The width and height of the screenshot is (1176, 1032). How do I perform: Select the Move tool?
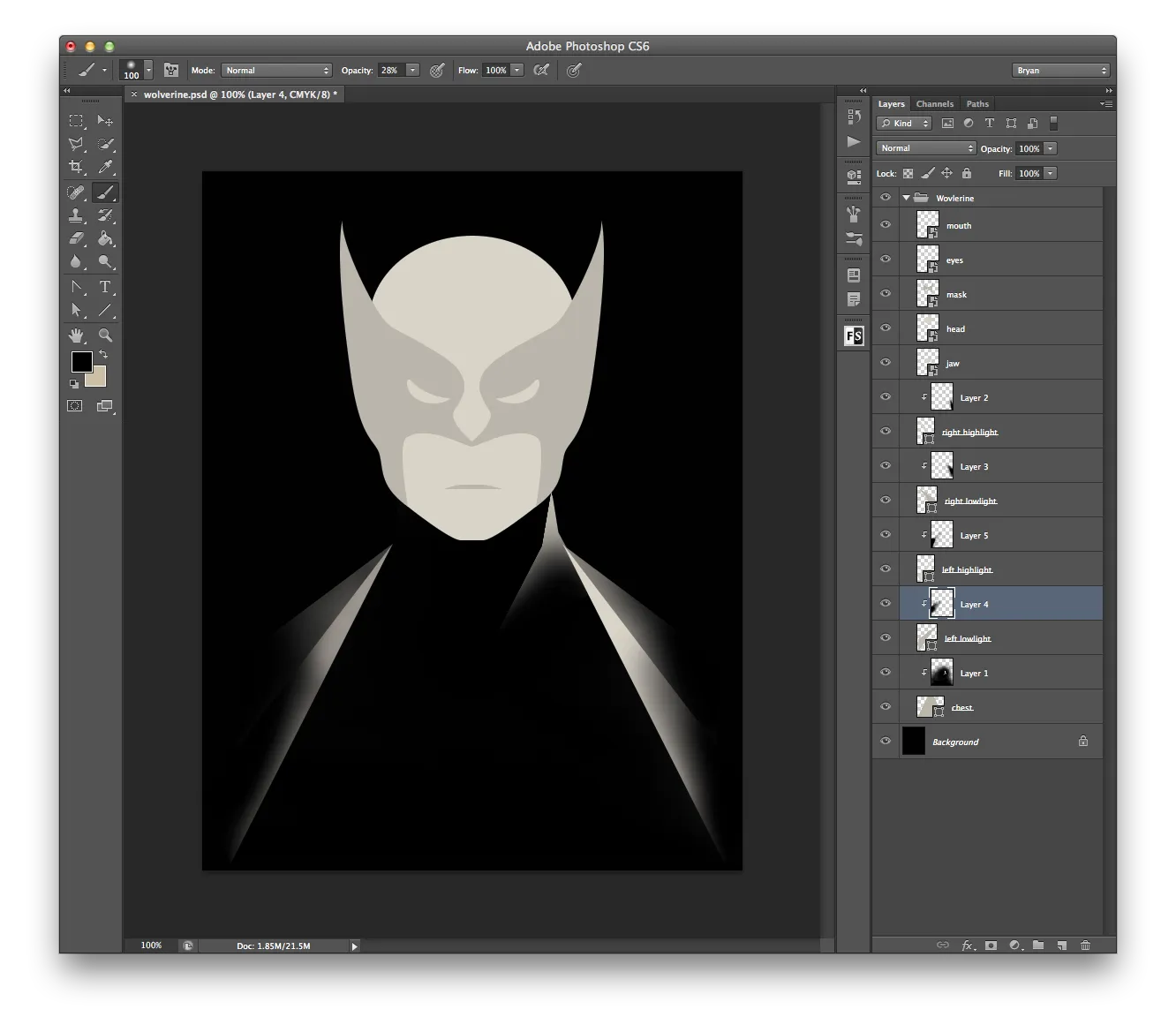click(105, 120)
